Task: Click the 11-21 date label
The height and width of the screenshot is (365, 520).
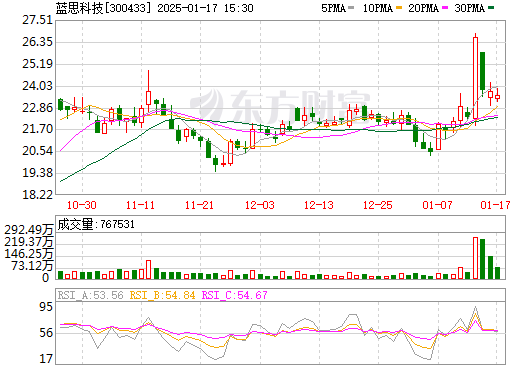Action: point(199,205)
